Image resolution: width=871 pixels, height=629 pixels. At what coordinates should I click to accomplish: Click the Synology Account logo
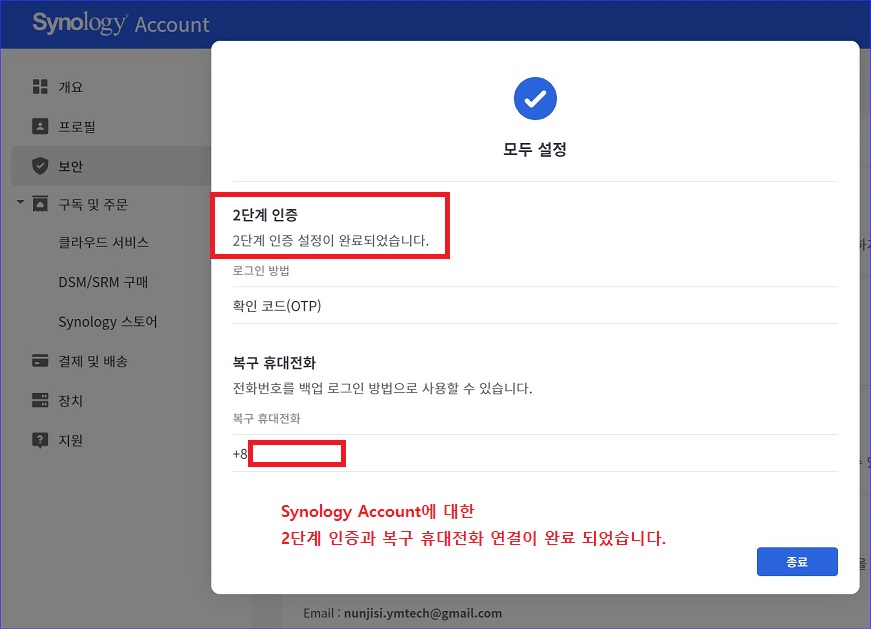(121, 24)
